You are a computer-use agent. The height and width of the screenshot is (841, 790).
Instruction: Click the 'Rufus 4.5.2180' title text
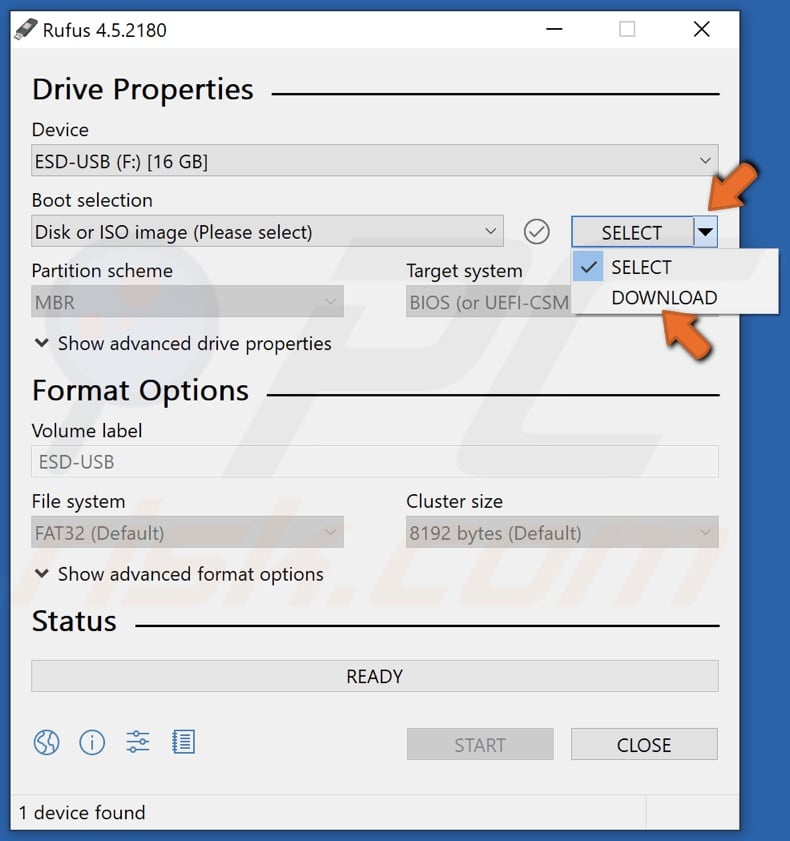coord(105,30)
